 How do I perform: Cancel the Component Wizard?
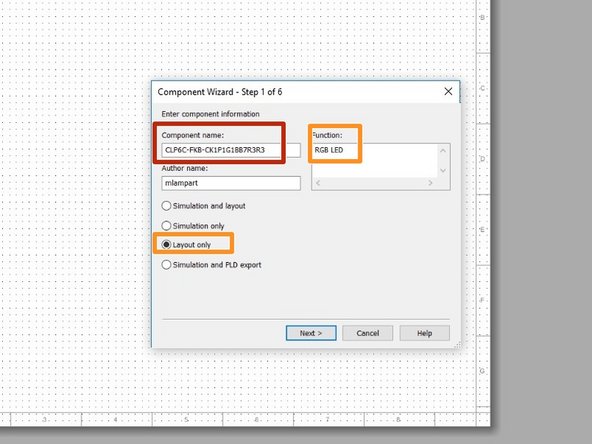point(368,333)
